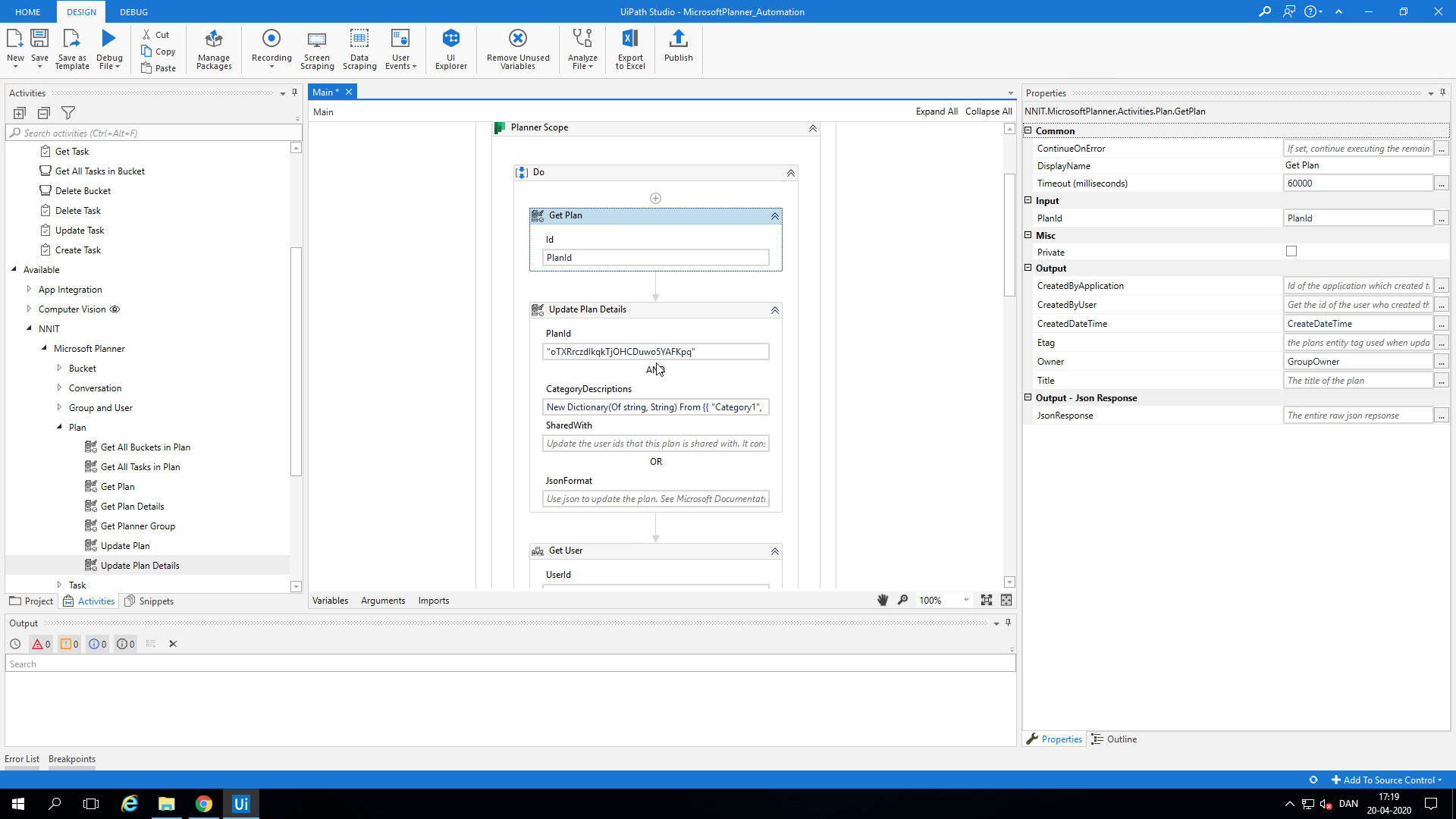Click fit to screen icon
This screenshot has width=1456, height=819.
[986, 600]
